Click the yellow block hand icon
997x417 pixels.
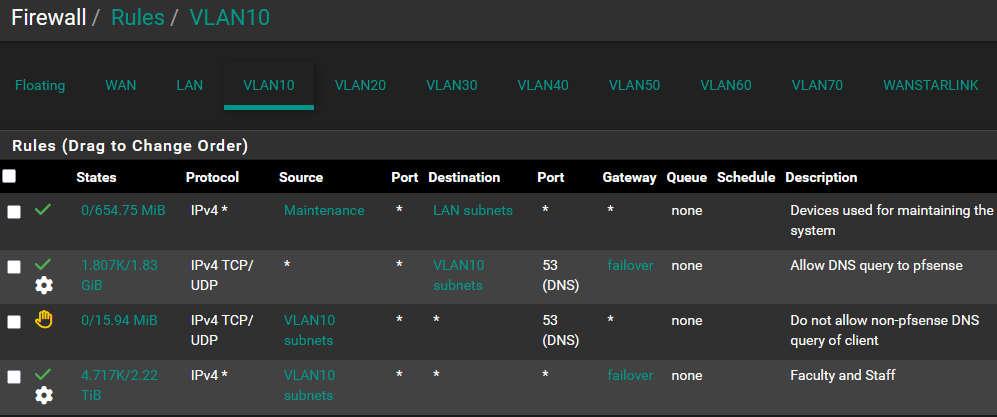point(43,320)
